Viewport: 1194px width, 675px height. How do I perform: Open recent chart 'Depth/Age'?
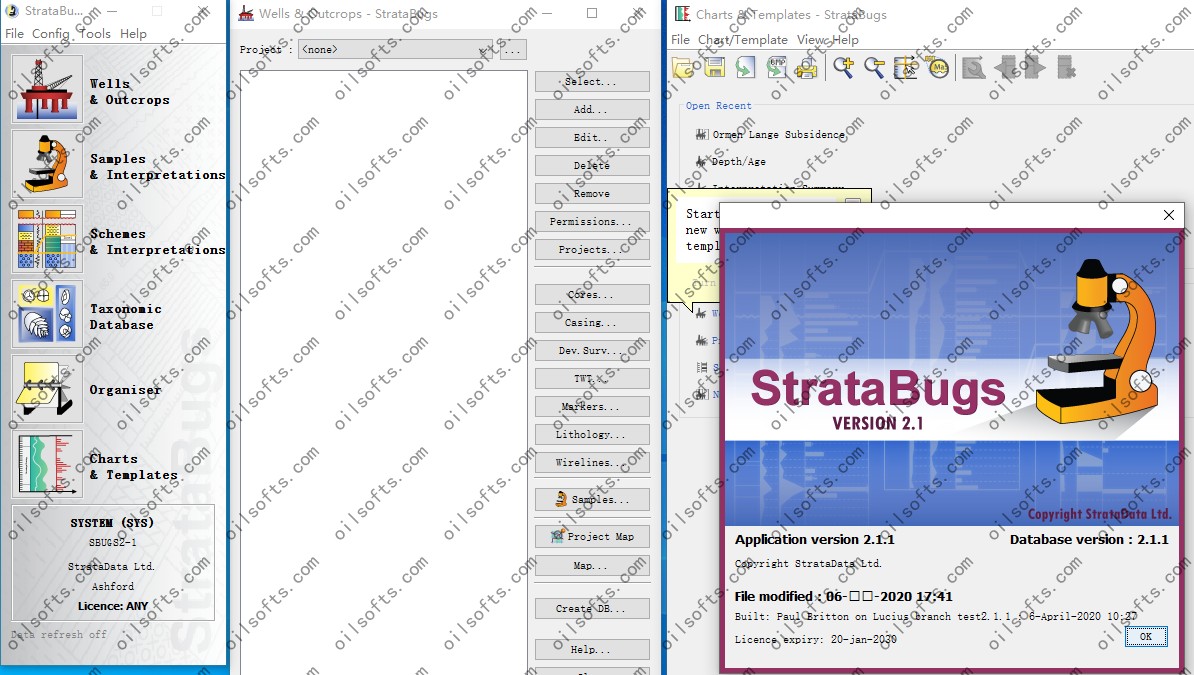tap(739, 162)
